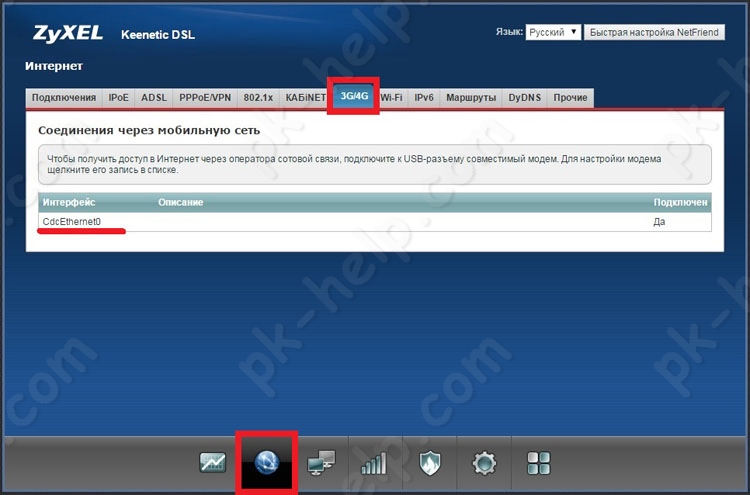The image size is (750, 495).
Task: Open the system monitor chart icon
Action: (x=213, y=462)
